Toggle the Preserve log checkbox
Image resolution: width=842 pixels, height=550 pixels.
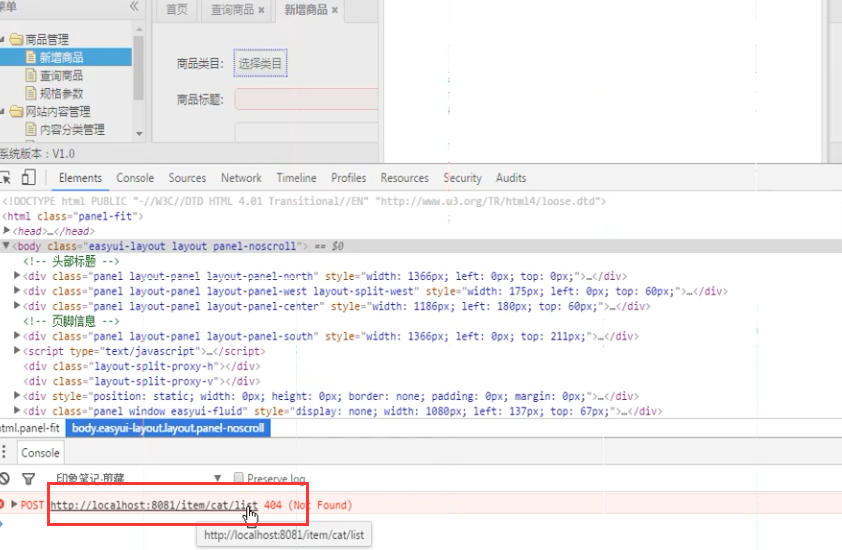[238, 477]
